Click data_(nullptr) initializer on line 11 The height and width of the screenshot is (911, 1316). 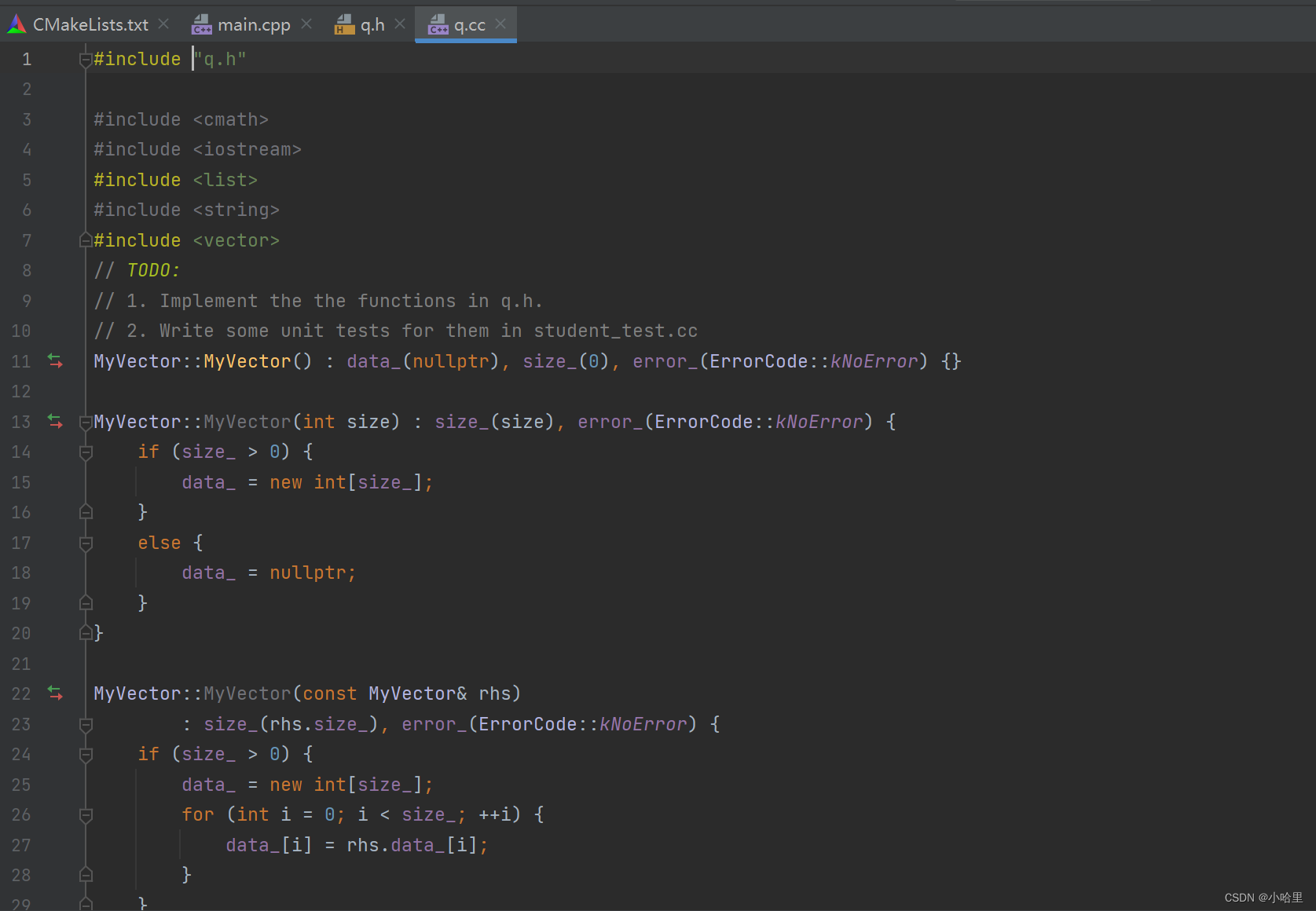click(x=423, y=361)
